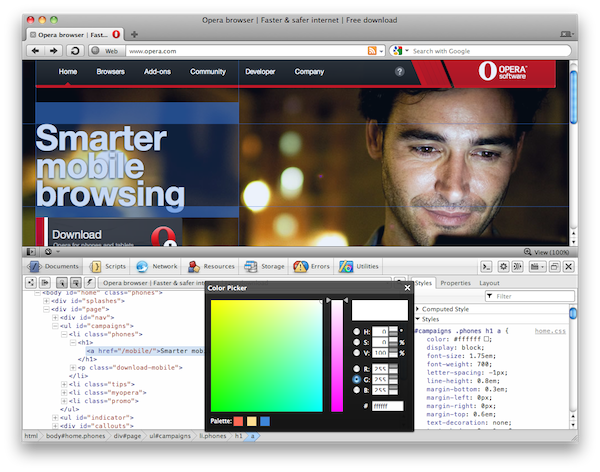Open the Utilities panel in Dragonfly

point(359,267)
